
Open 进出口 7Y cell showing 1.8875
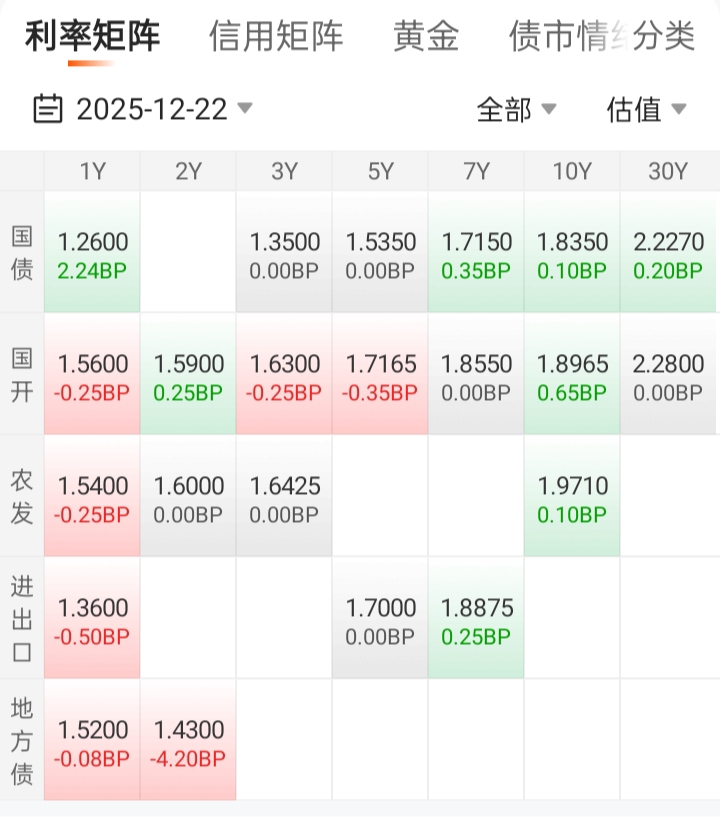pyautogui.click(x=476, y=618)
